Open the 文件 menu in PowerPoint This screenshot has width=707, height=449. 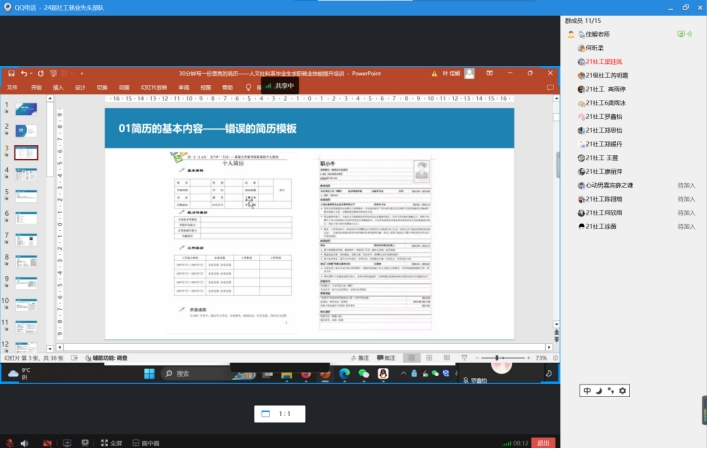pos(13,87)
